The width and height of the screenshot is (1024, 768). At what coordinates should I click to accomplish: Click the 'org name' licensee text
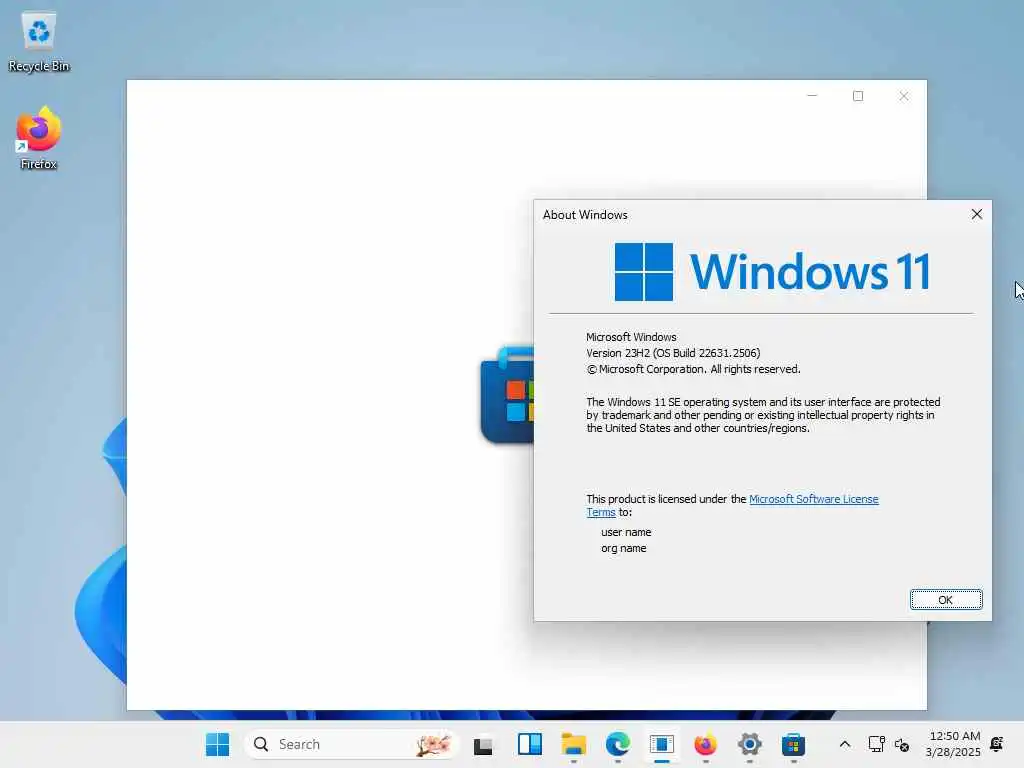[x=624, y=548]
